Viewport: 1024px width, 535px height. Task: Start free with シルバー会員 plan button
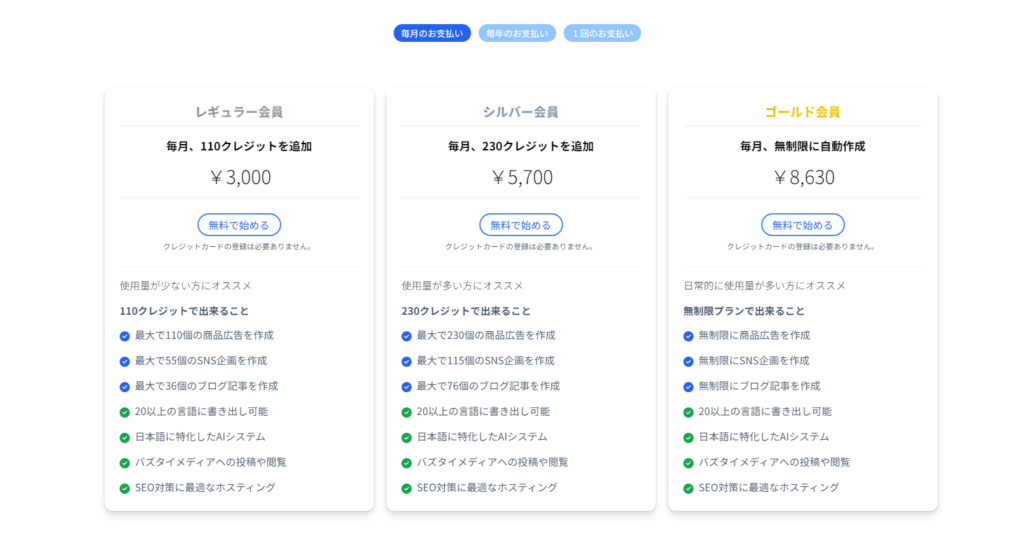[521, 225]
